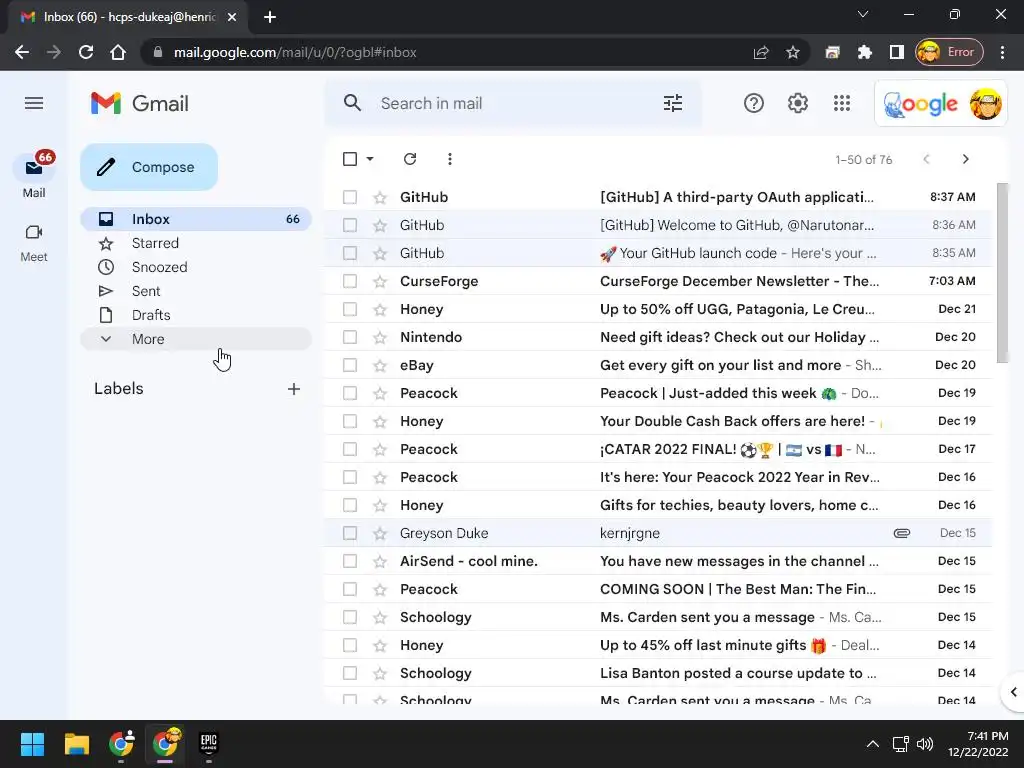Click the address bar URL
This screenshot has width=1024, height=768.
[295, 52]
